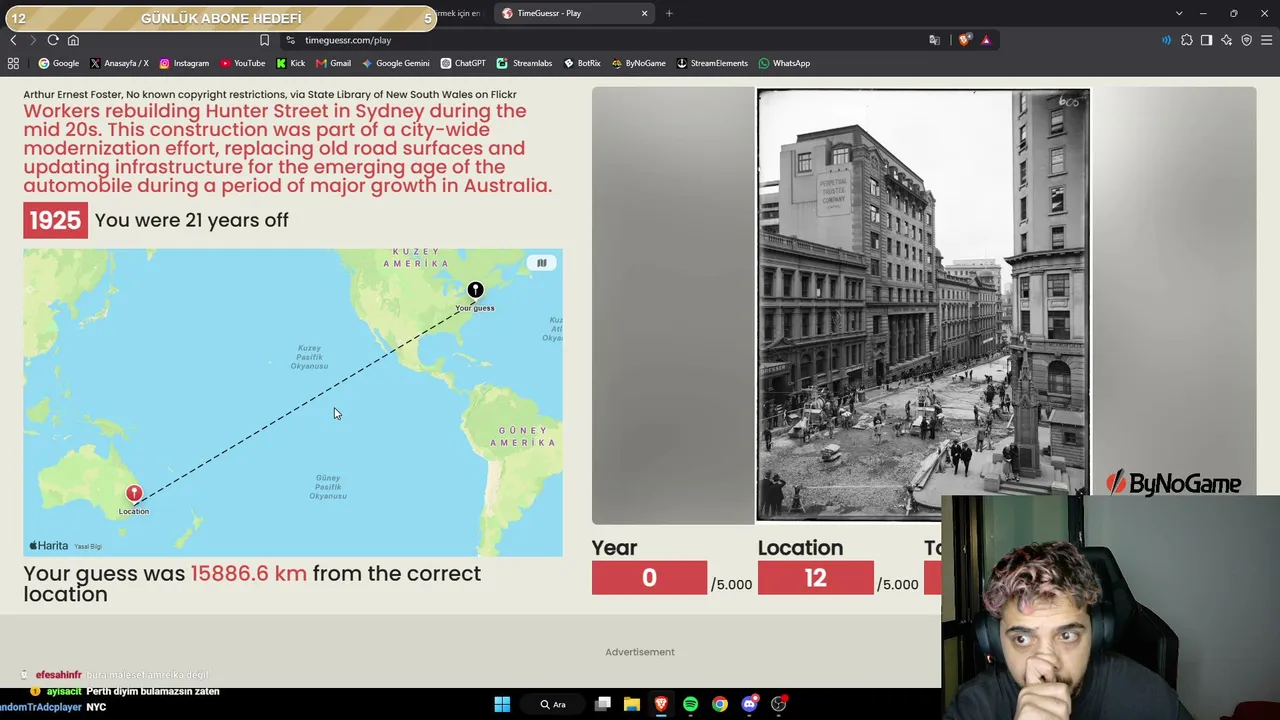Open Discord from the taskbar

coord(749,704)
